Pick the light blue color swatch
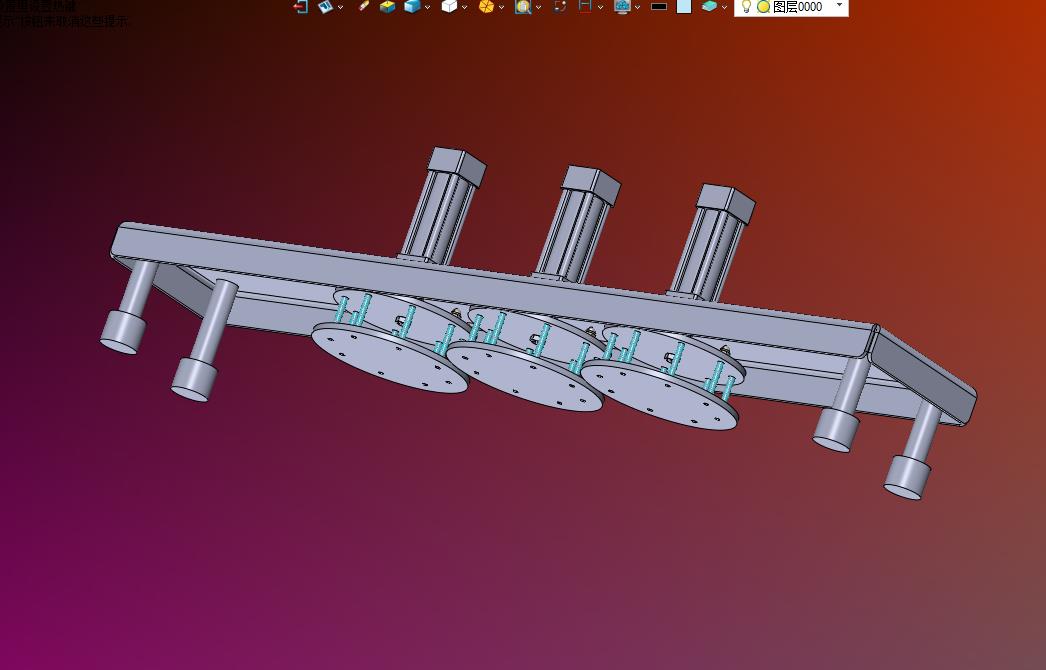Image resolution: width=1046 pixels, height=670 pixels. [x=684, y=7]
